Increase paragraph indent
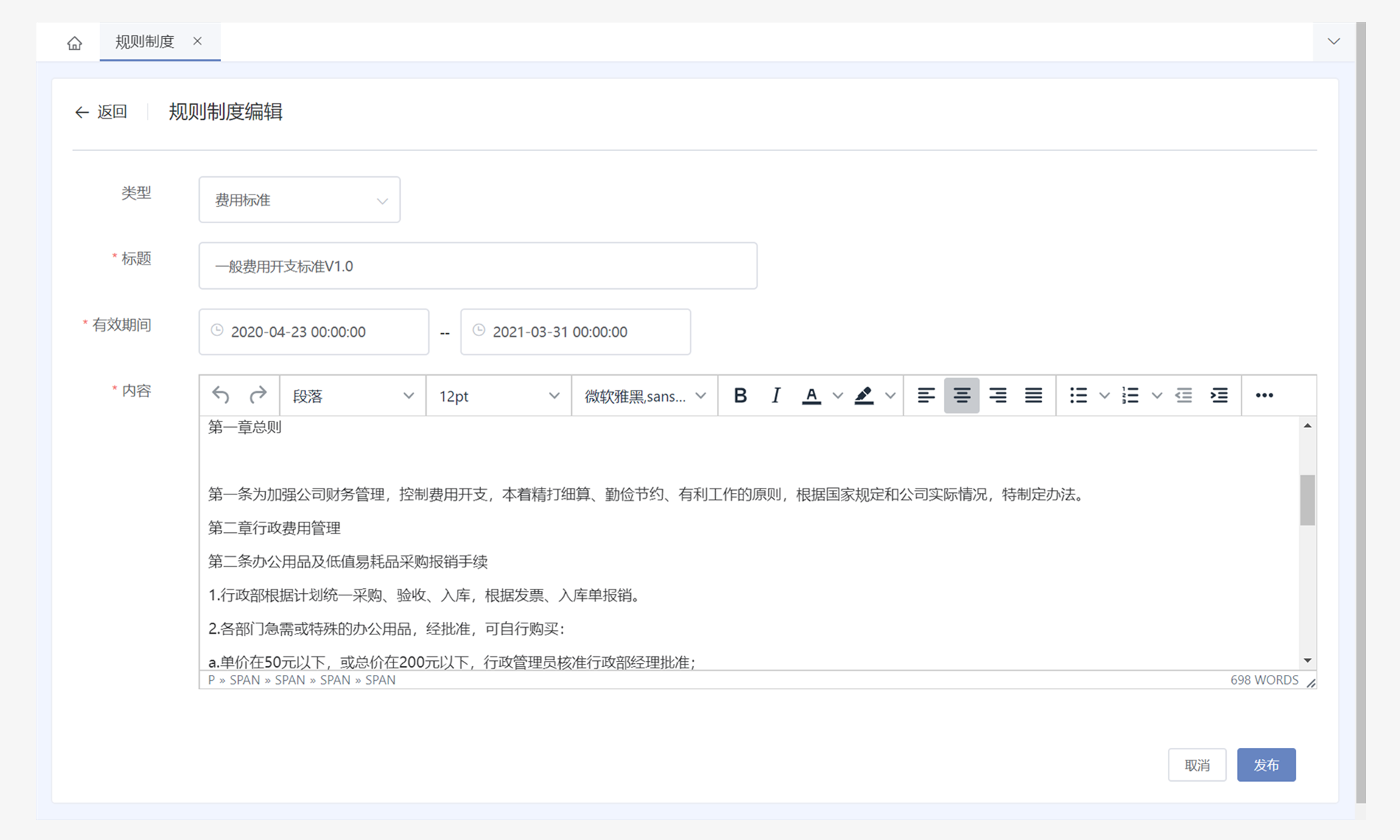The image size is (1400, 840). pos(1219,396)
